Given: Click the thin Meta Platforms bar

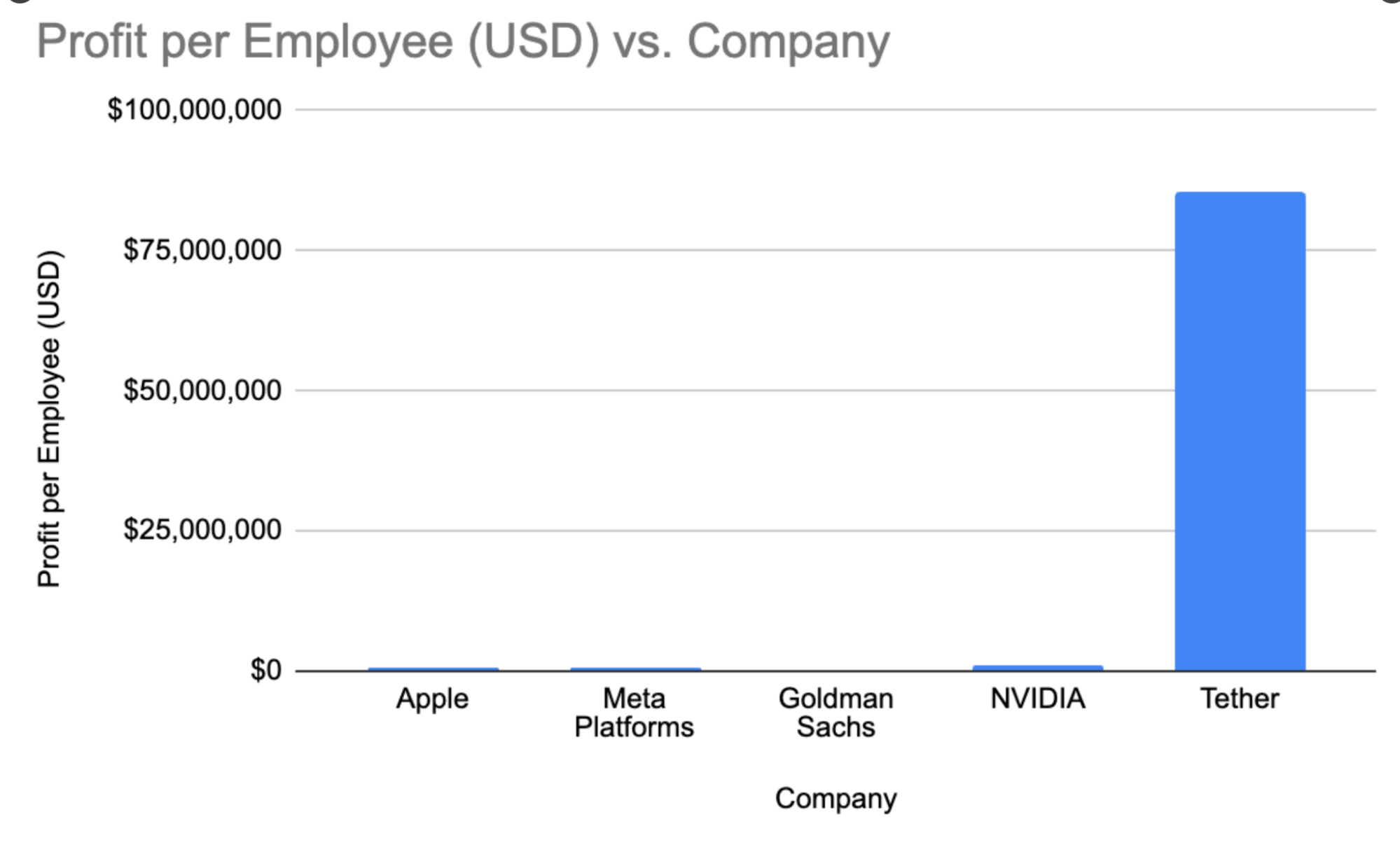Looking at the screenshot, I should coord(635,669).
